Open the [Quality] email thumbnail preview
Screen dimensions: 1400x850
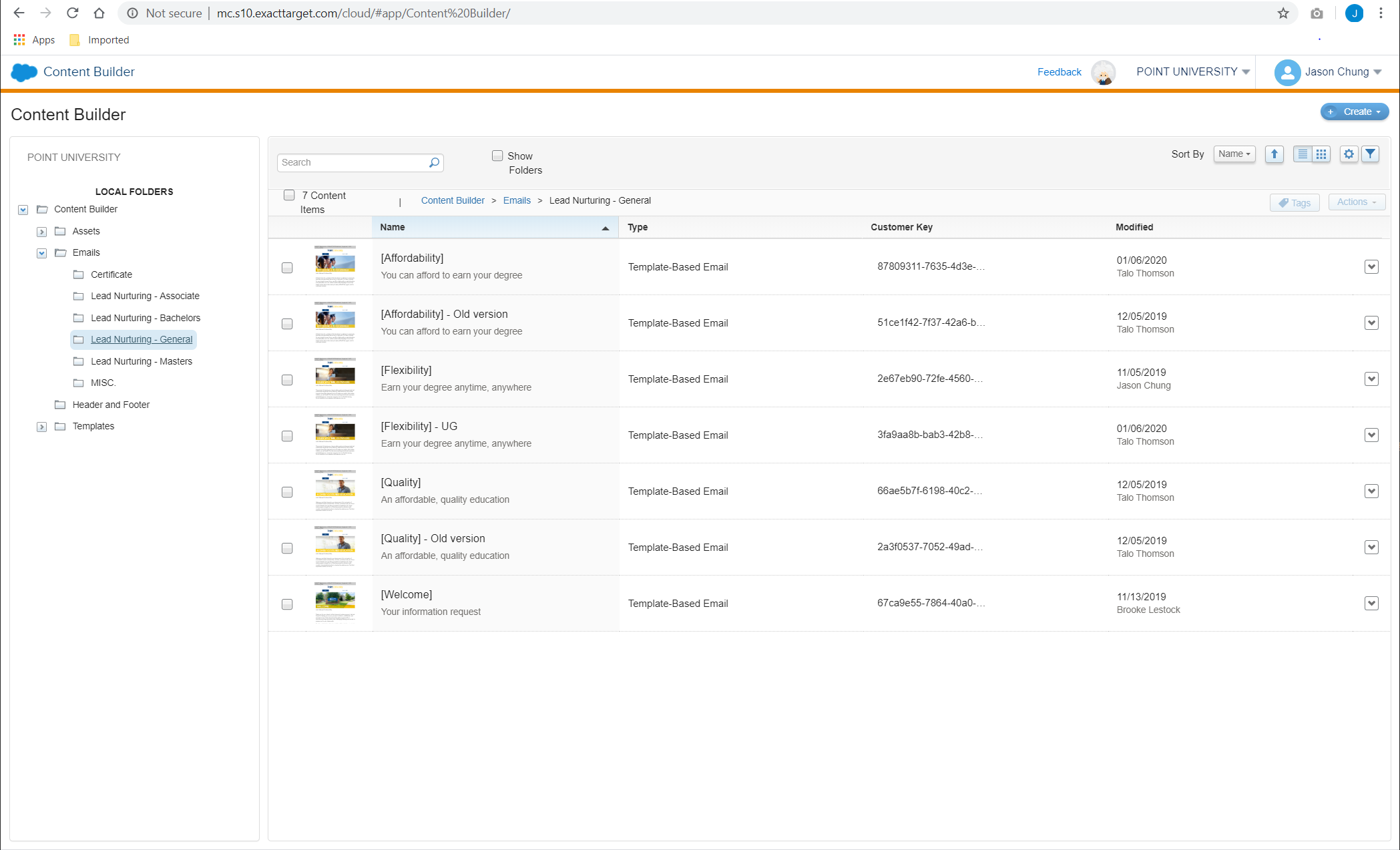coord(335,491)
